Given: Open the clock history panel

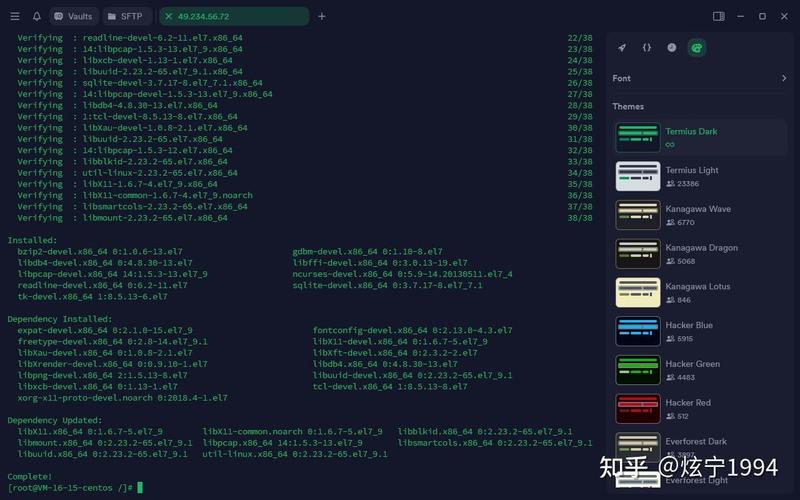Looking at the screenshot, I should [x=671, y=47].
